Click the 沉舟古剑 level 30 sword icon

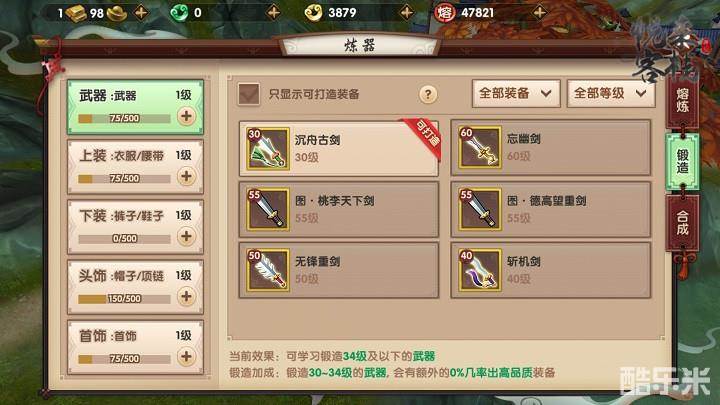(x=268, y=149)
